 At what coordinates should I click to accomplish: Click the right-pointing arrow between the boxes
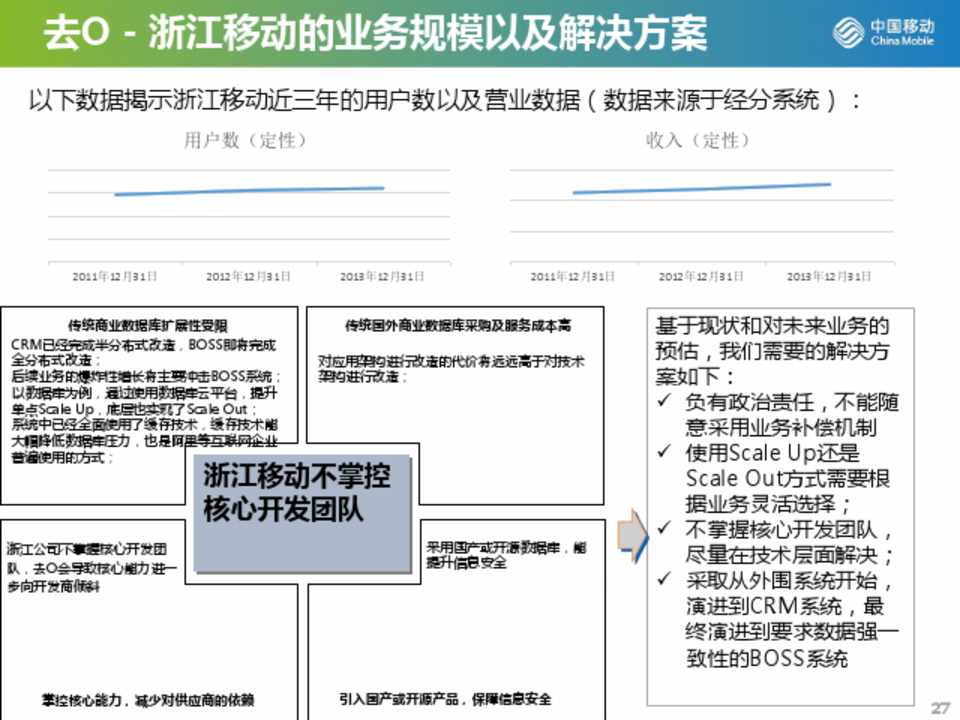[632, 537]
